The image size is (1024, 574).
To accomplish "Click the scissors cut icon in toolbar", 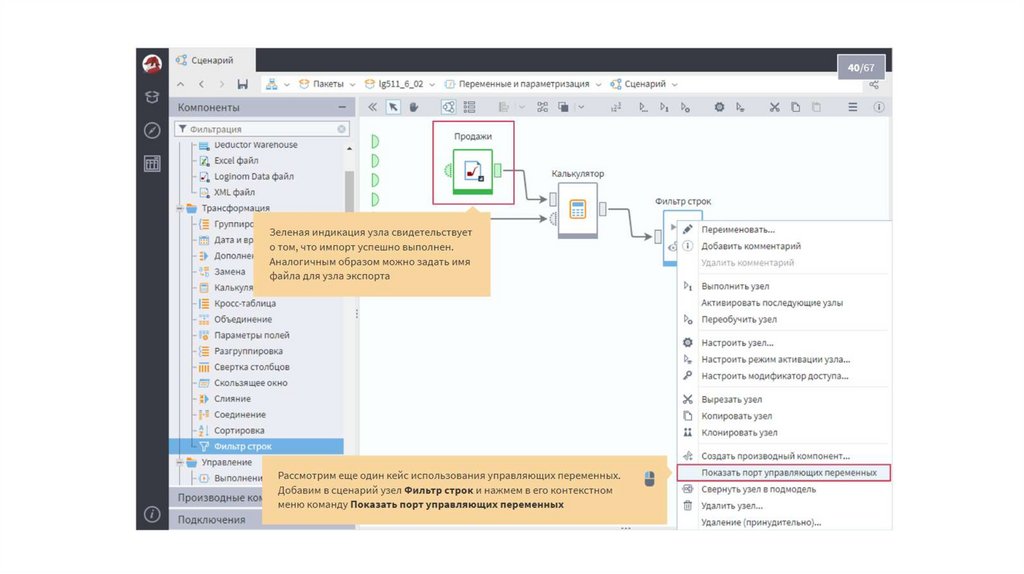I will [x=774, y=107].
